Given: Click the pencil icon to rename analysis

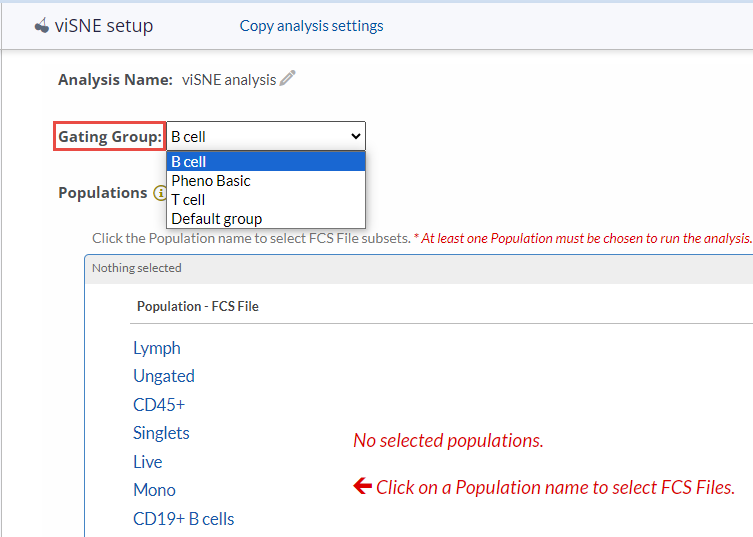Looking at the screenshot, I should (x=288, y=79).
